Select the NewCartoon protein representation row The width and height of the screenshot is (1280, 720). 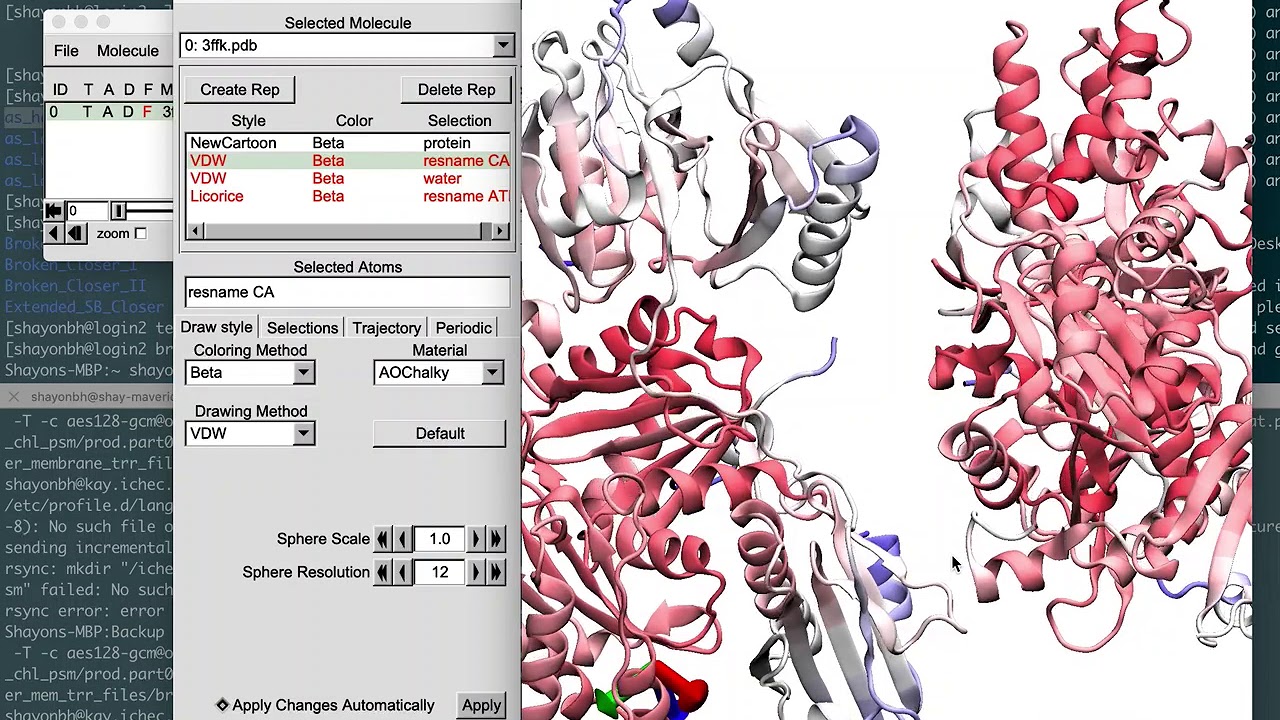coord(349,143)
